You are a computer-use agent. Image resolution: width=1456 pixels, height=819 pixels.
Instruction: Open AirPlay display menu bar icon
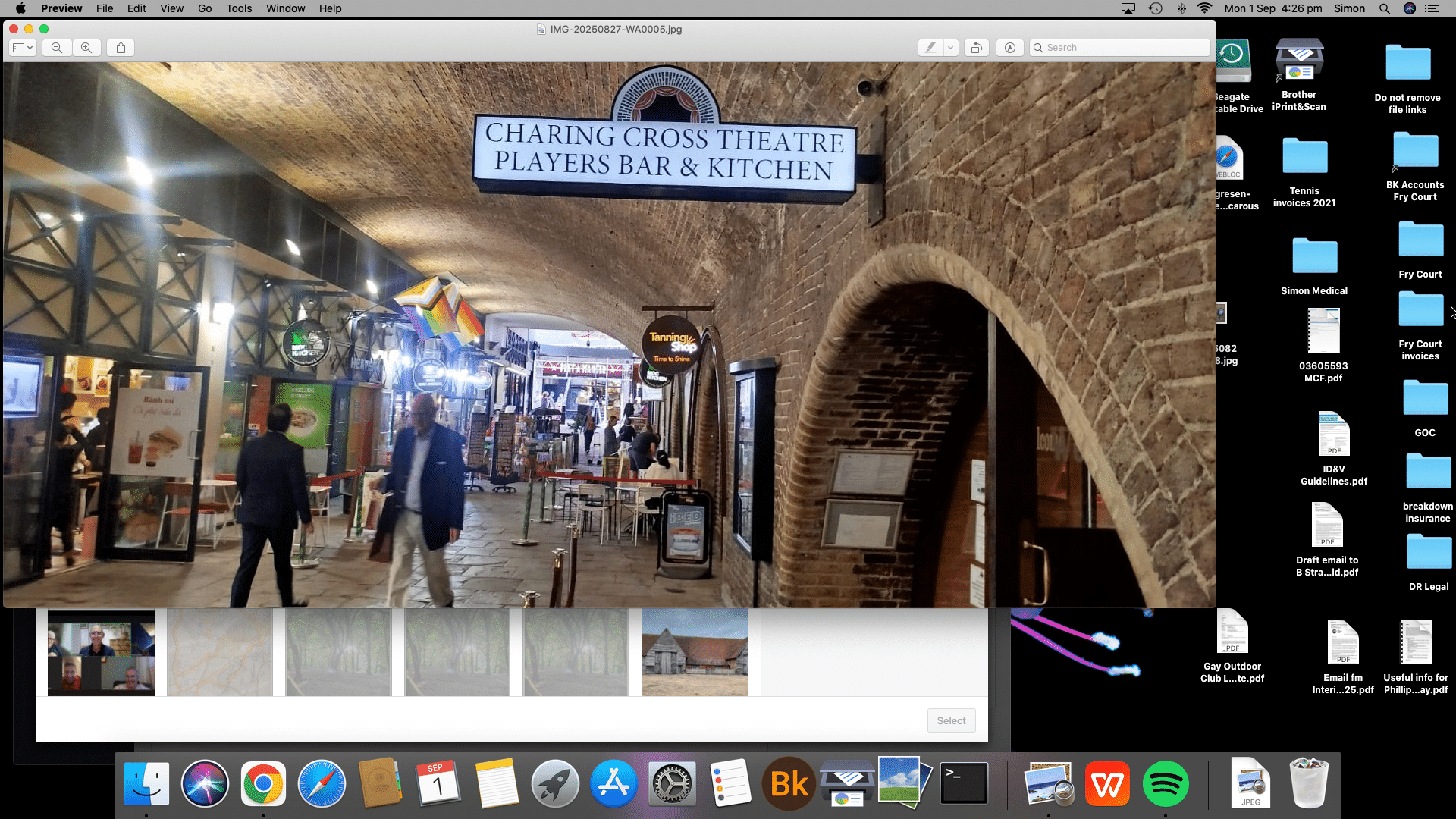pyautogui.click(x=1128, y=8)
